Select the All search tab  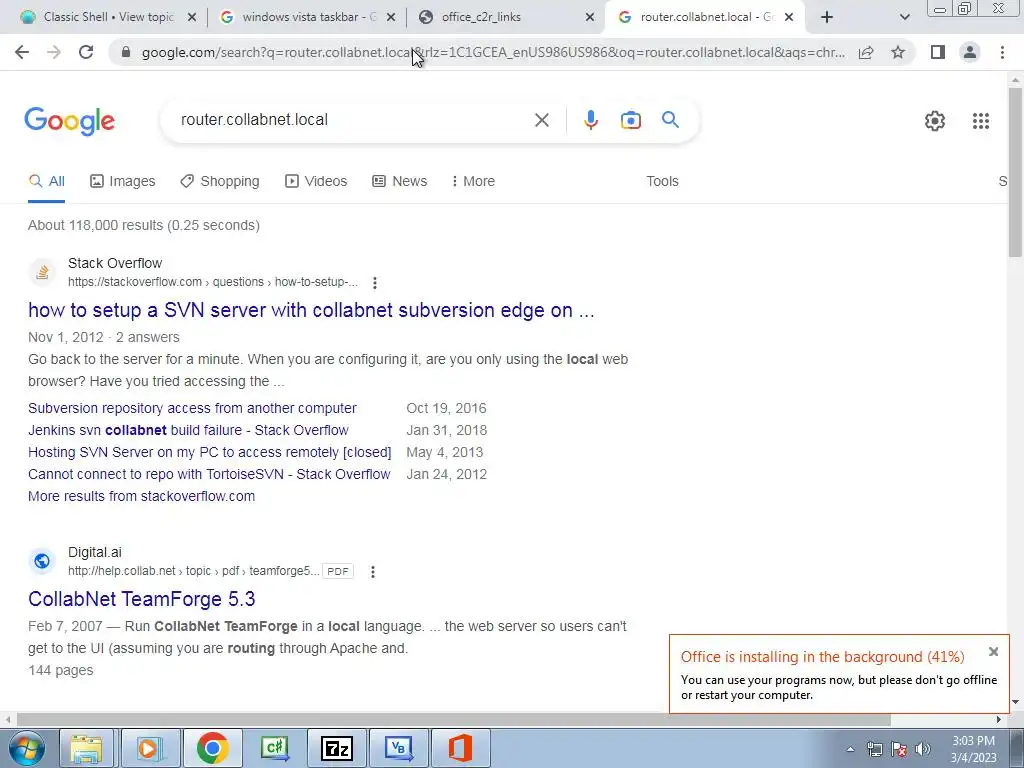(x=46, y=181)
